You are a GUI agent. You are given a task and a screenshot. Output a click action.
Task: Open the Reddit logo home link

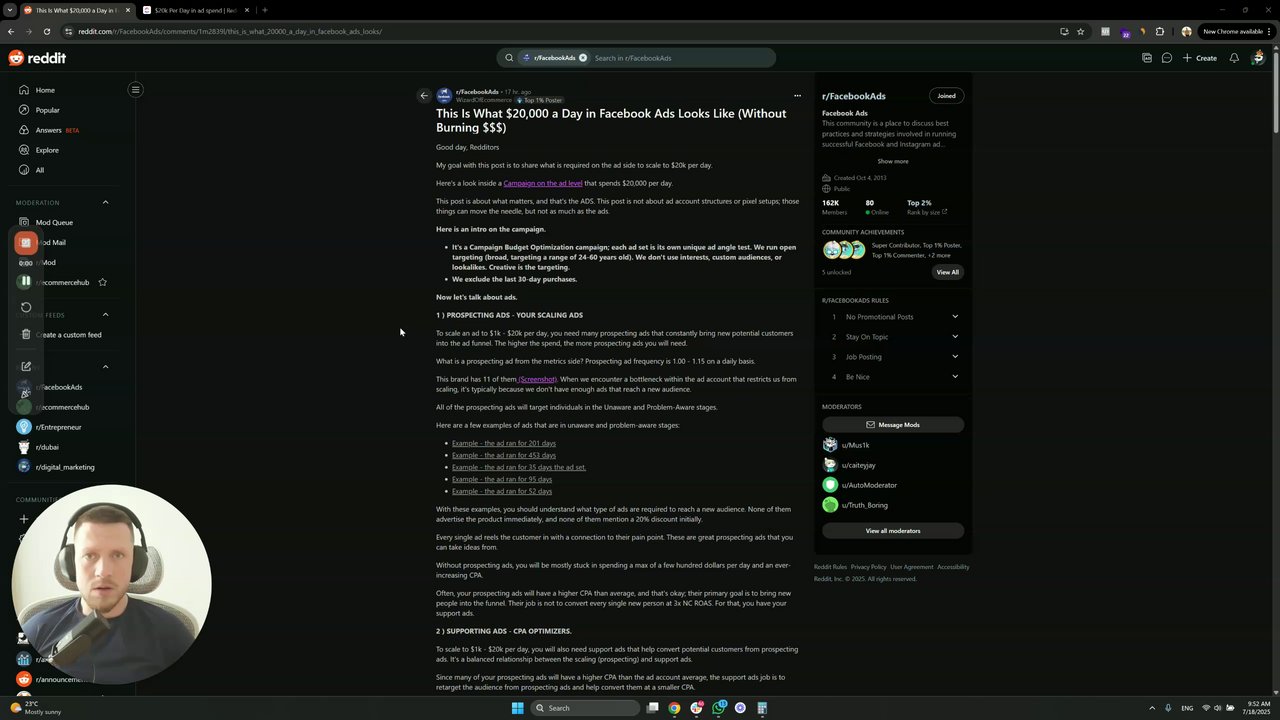pos(37,58)
